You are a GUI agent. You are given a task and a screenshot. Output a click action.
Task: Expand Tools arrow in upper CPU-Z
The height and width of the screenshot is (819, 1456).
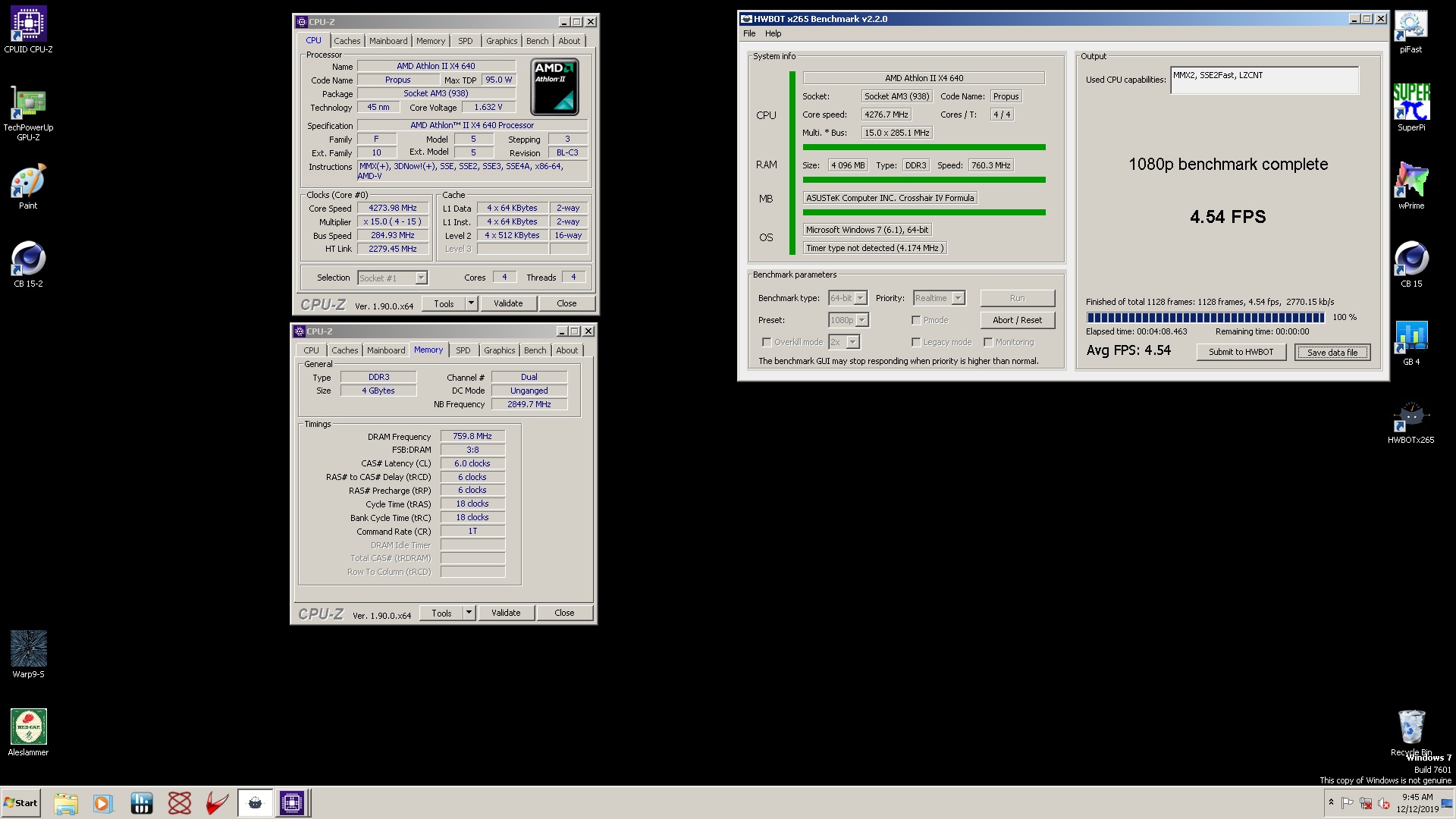click(x=470, y=303)
